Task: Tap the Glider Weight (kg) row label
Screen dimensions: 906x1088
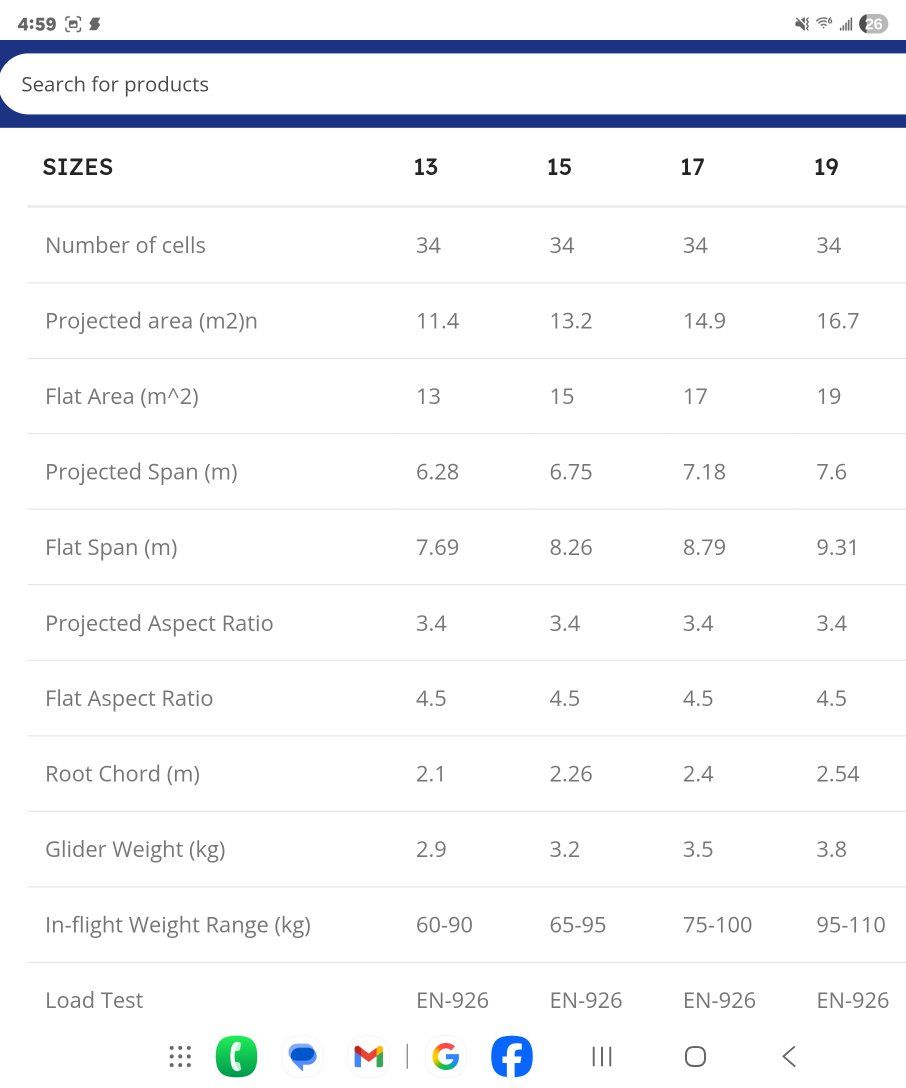Action: pyautogui.click(x=135, y=849)
